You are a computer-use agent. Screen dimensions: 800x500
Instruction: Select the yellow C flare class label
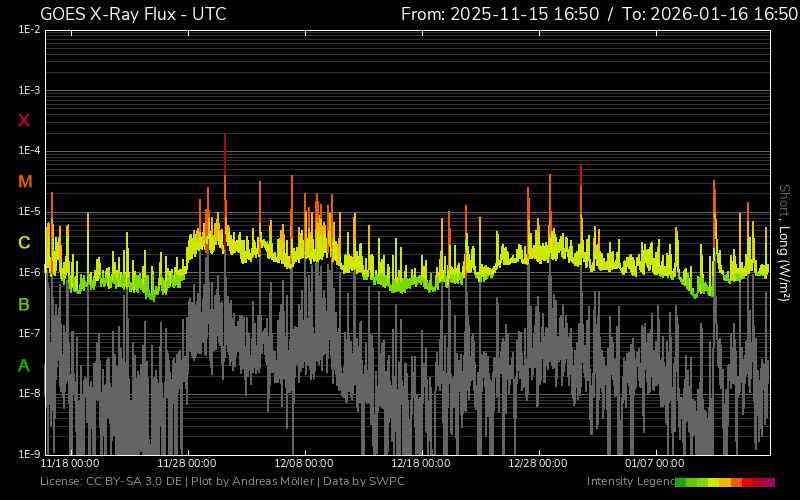pyautogui.click(x=24, y=243)
